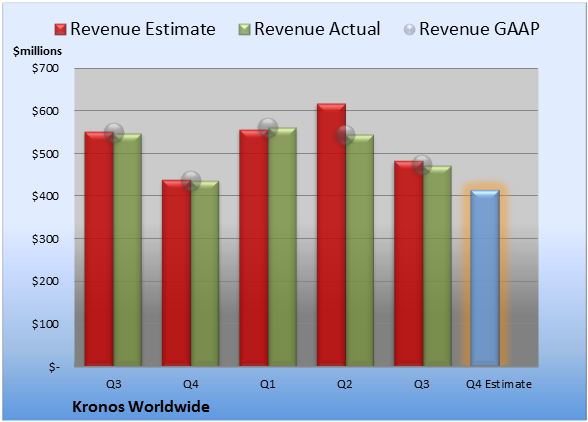This screenshot has width=588, height=422.
Task: Select the tallest red bar above Q2
Action: point(332,235)
